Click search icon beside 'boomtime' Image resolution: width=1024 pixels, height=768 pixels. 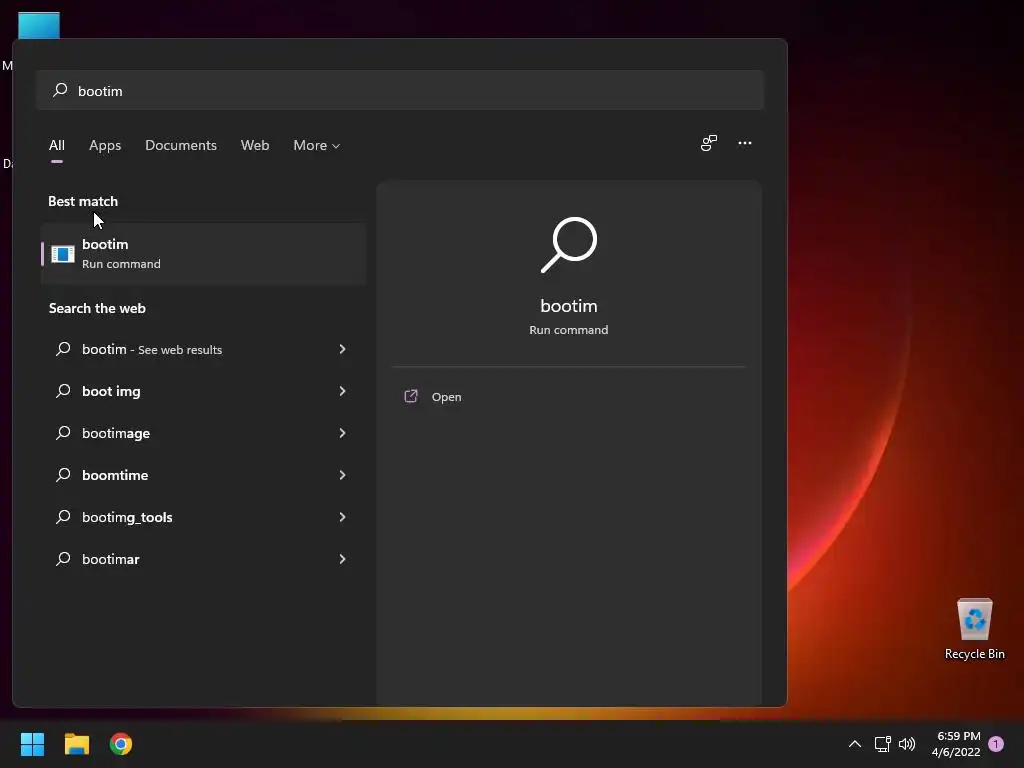coord(63,474)
